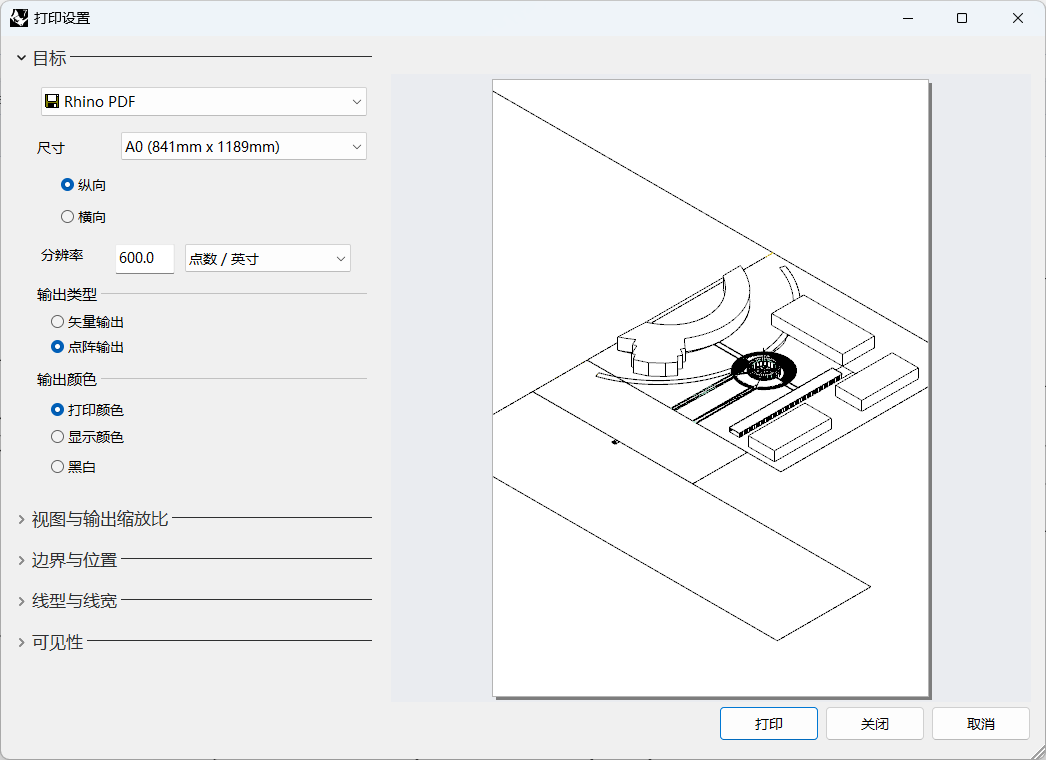This screenshot has height=760, width=1046.
Task: Expand the 边界与位置 section
Action: click(x=21, y=560)
